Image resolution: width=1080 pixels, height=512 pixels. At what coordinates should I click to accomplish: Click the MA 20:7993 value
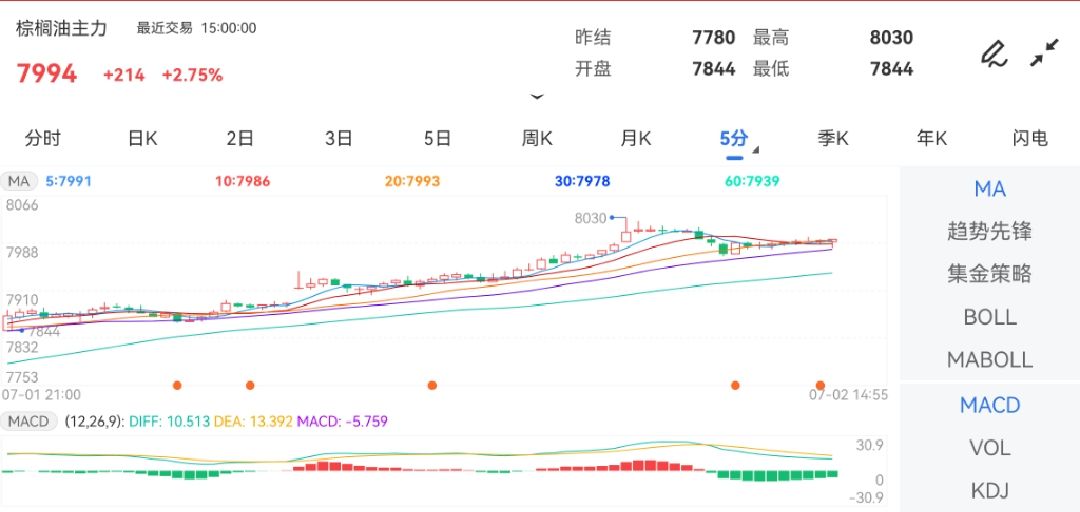412,182
